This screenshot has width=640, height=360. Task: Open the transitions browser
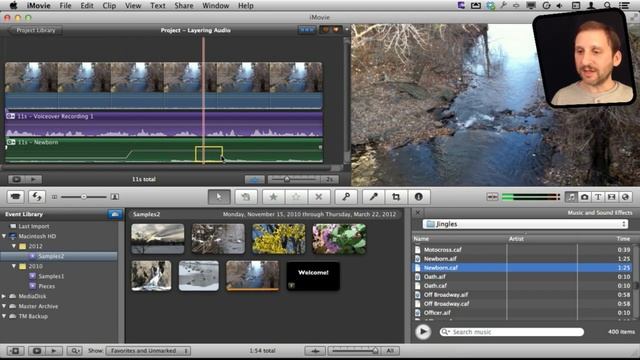(x=611, y=197)
